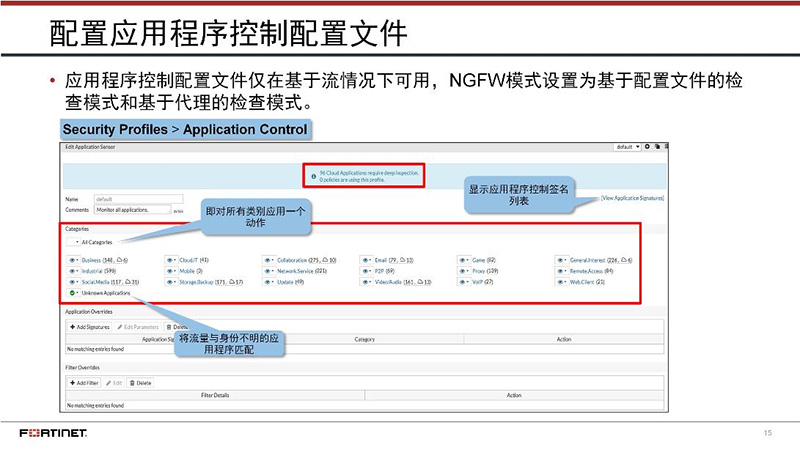Click the Business category link
Screen dimensions: 800x450
point(91,260)
